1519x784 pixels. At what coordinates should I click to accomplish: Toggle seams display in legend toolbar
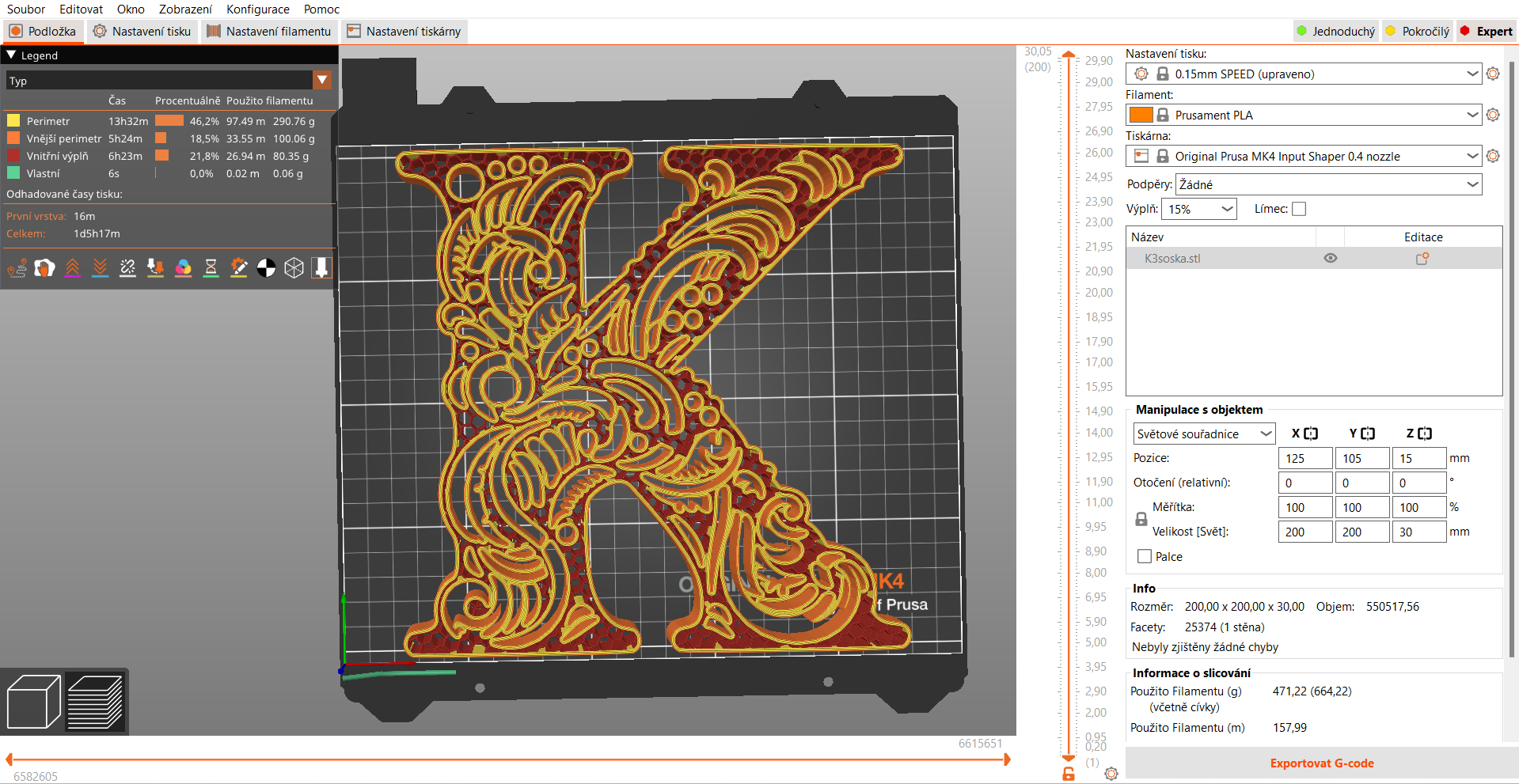pos(127,267)
